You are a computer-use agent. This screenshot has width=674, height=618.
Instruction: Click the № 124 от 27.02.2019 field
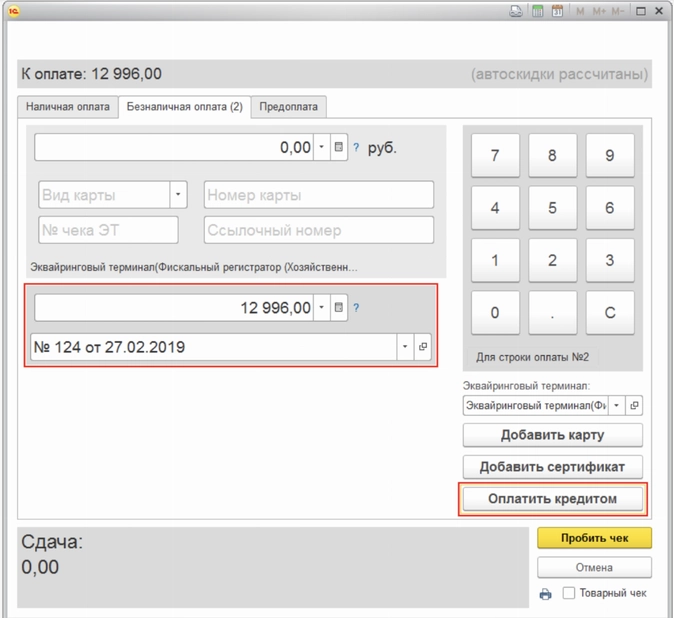(x=214, y=347)
